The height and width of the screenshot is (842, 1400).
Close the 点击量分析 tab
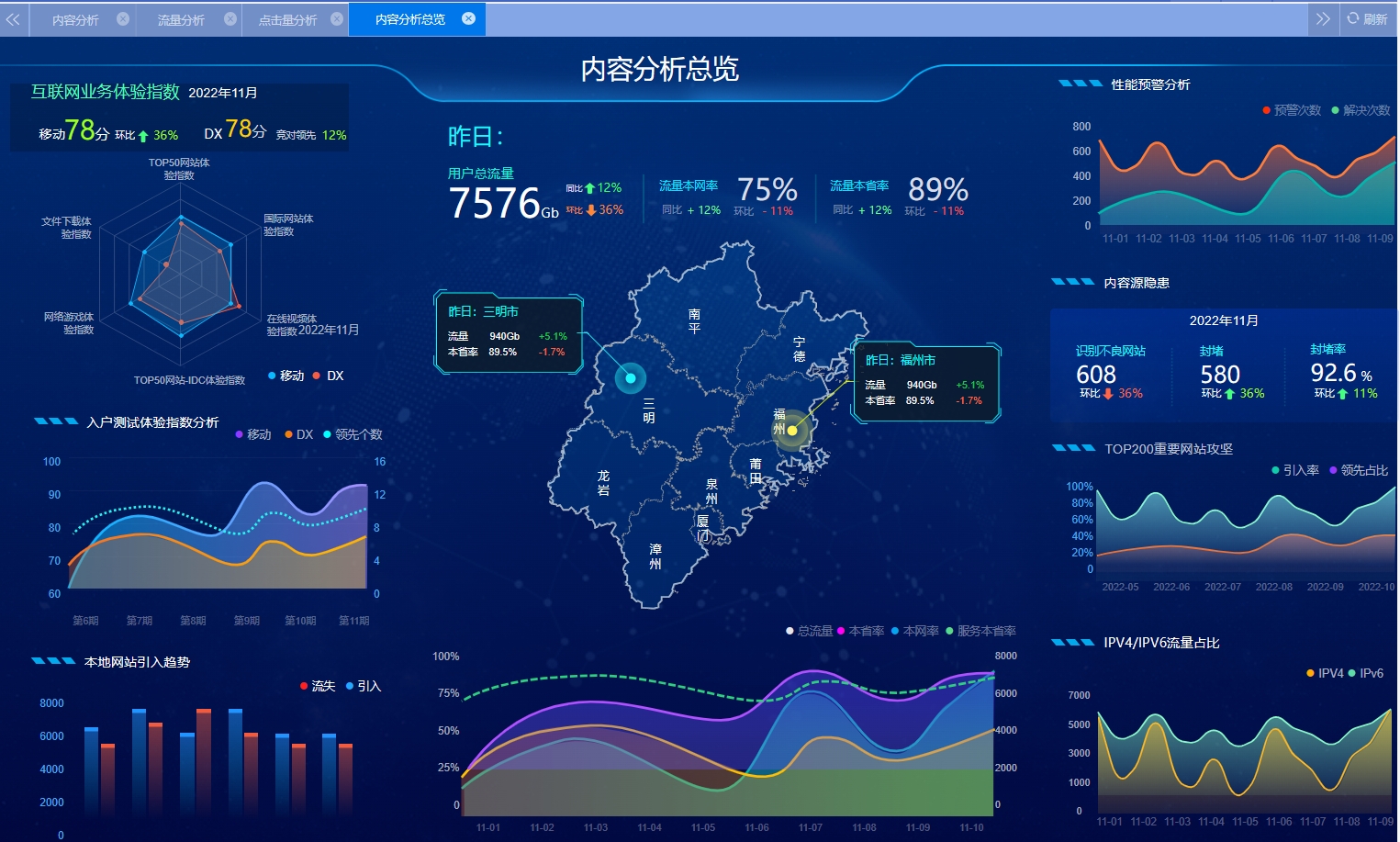[x=337, y=18]
